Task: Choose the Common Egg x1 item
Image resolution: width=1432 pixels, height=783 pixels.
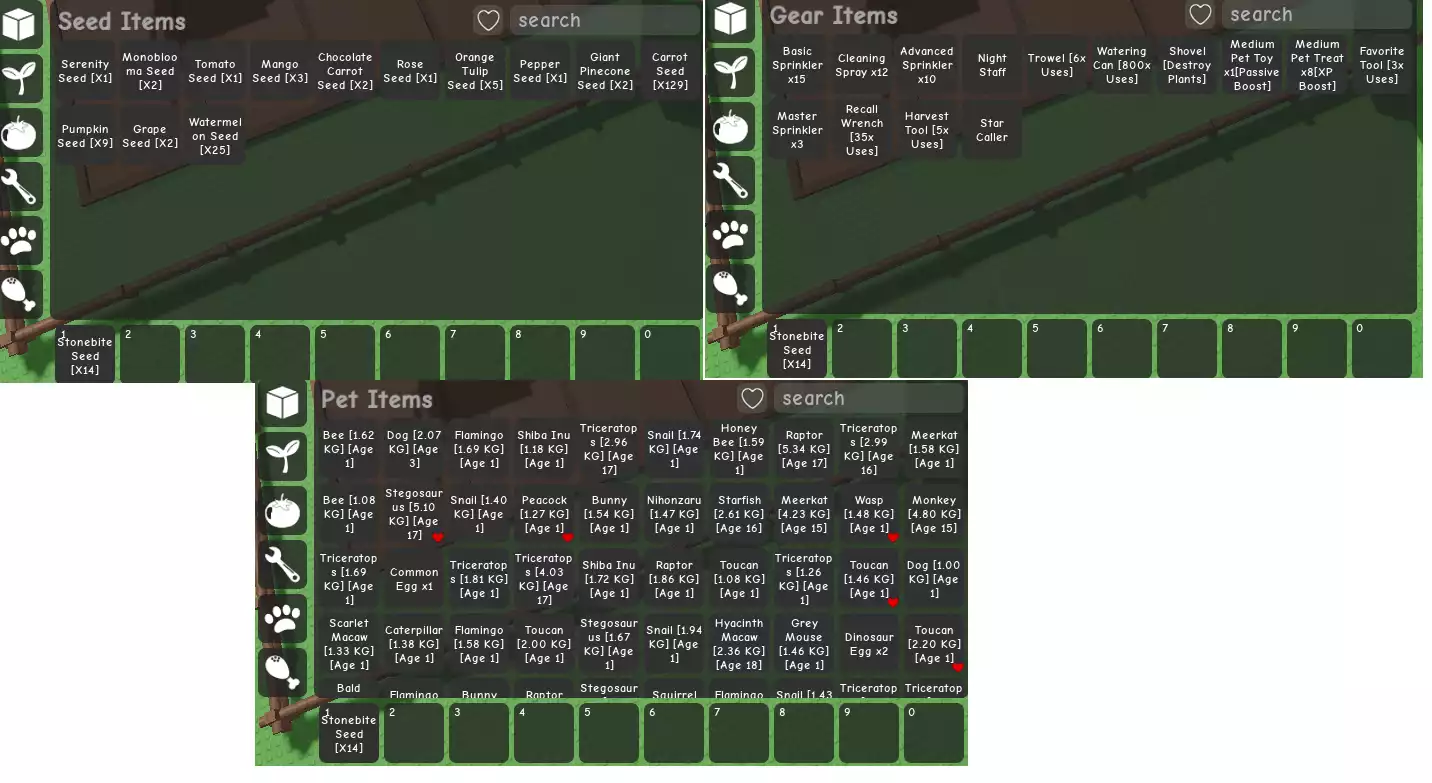Action: pos(414,580)
